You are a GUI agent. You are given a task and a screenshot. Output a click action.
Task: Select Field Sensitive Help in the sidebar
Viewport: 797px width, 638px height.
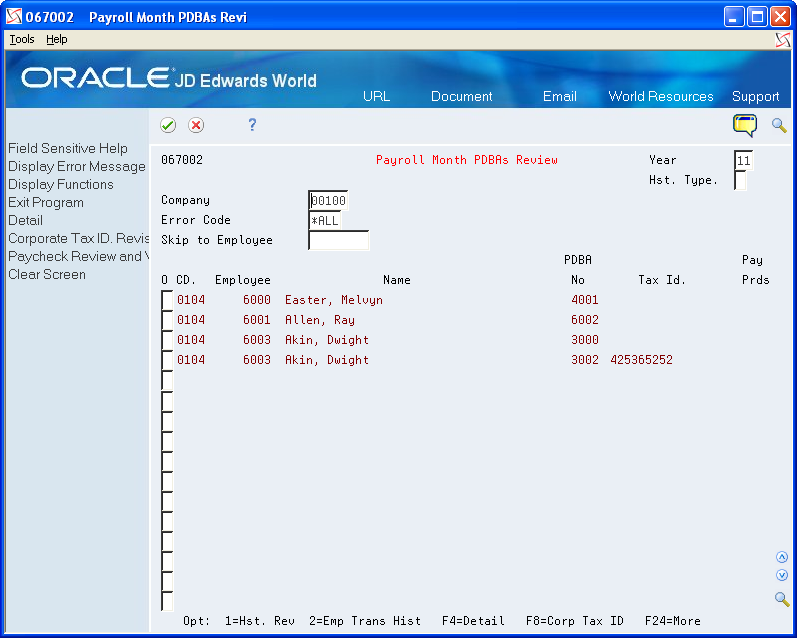pos(68,148)
